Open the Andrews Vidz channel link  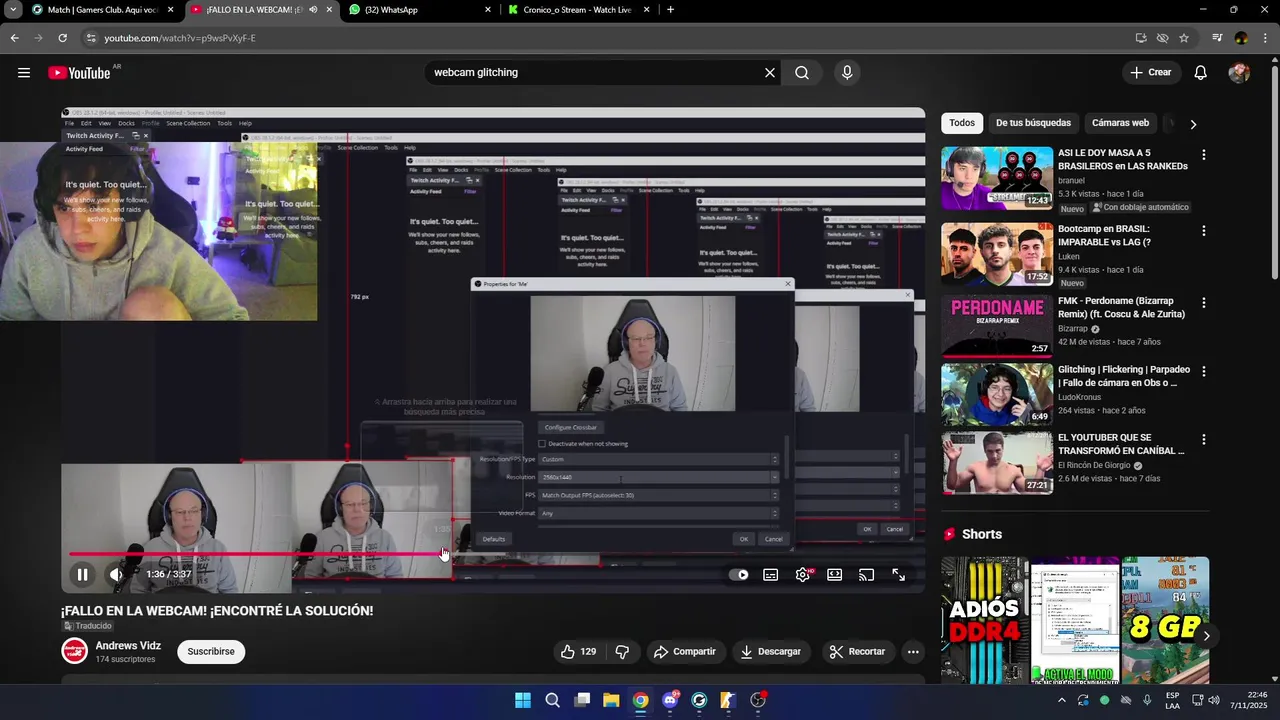point(128,646)
